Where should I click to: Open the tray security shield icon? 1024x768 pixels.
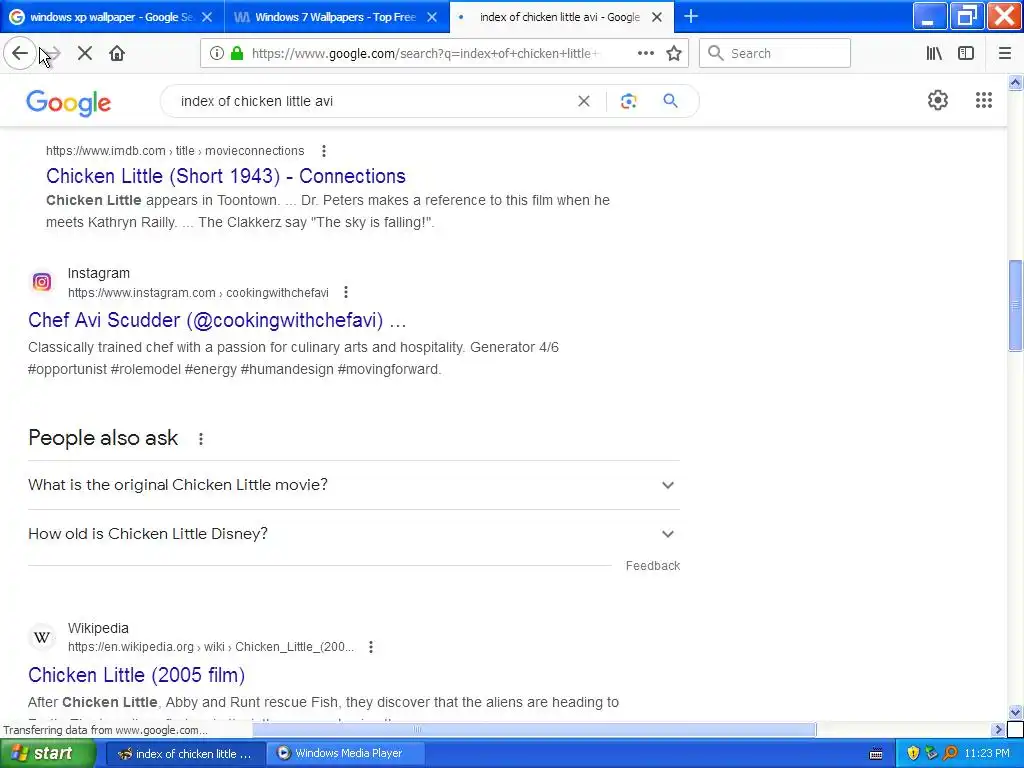tap(913, 753)
